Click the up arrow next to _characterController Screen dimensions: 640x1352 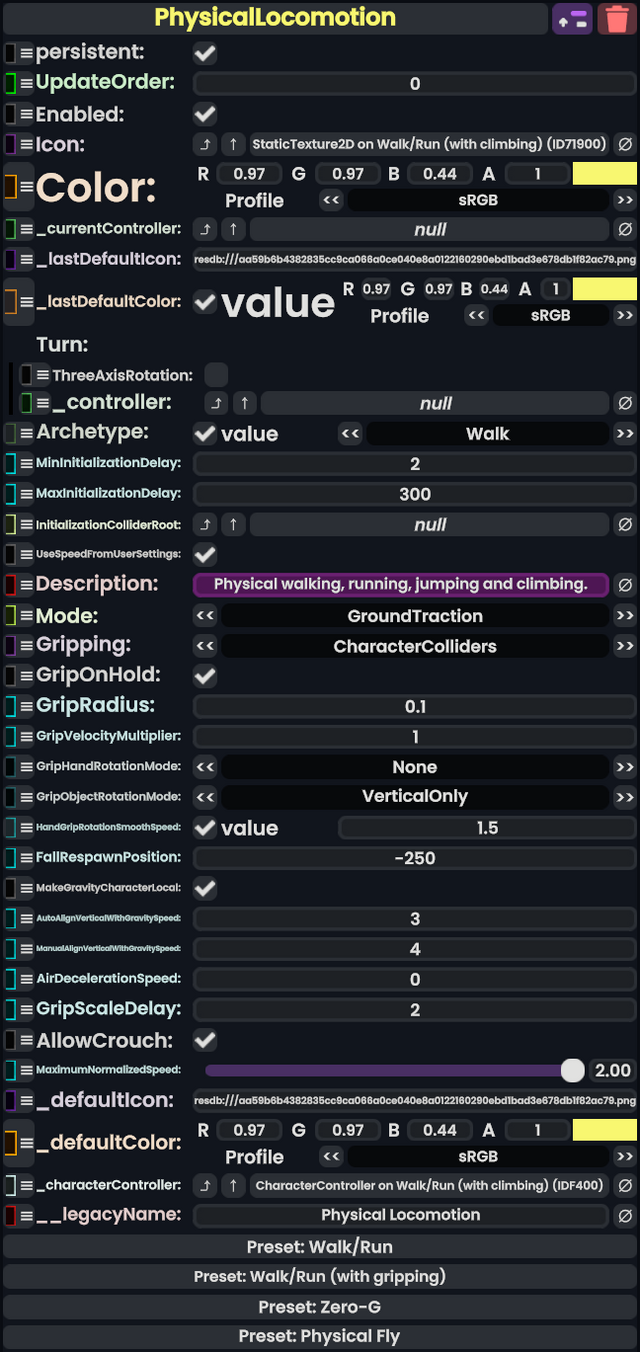[232, 1186]
